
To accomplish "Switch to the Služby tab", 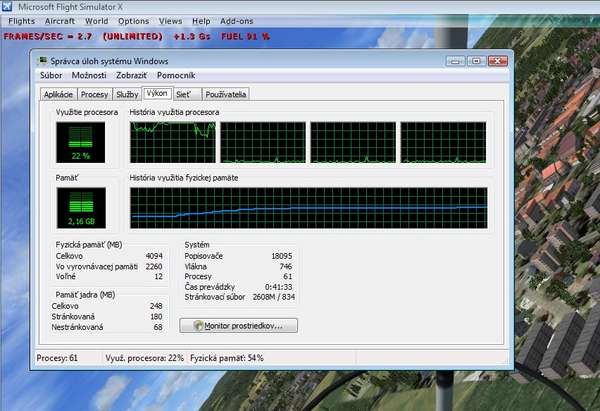I will pos(127,94).
